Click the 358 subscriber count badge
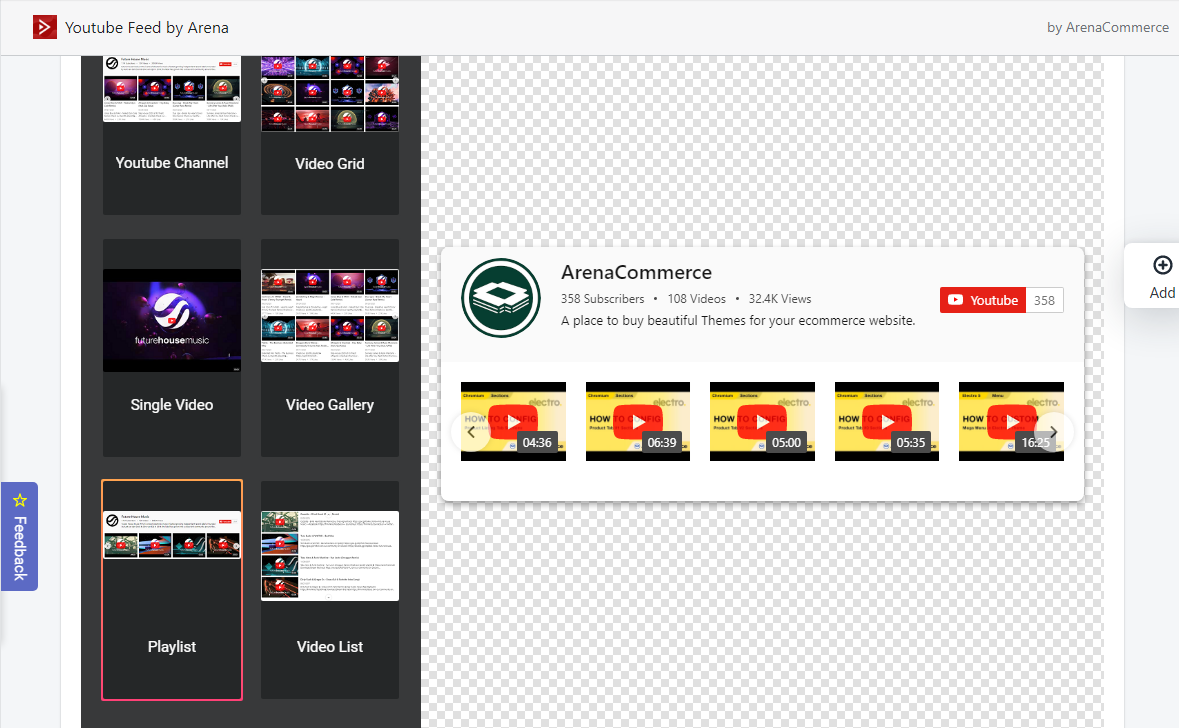The height and width of the screenshot is (728, 1179). tap(1044, 300)
